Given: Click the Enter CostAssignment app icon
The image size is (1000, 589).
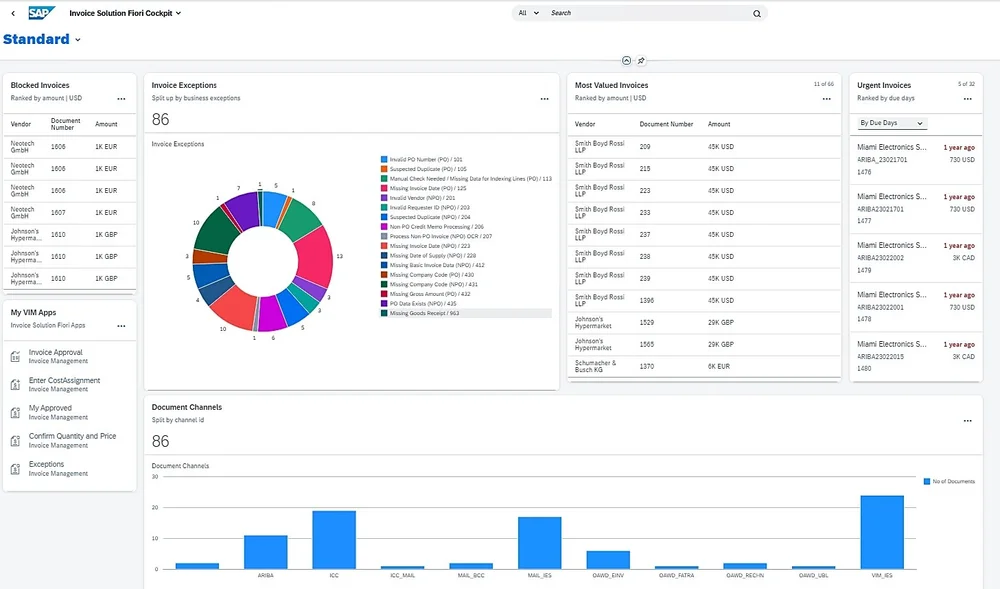Looking at the screenshot, I should pyautogui.click(x=15, y=385).
